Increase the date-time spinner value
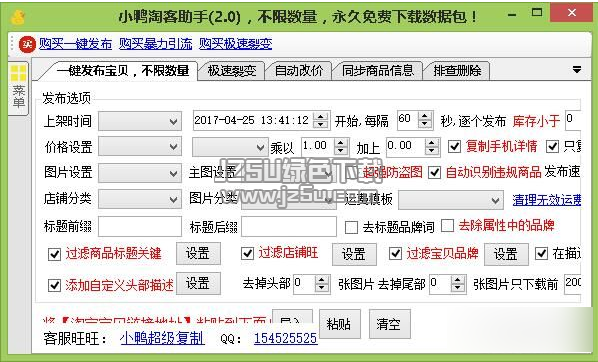598x362 pixels. (321, 116)
